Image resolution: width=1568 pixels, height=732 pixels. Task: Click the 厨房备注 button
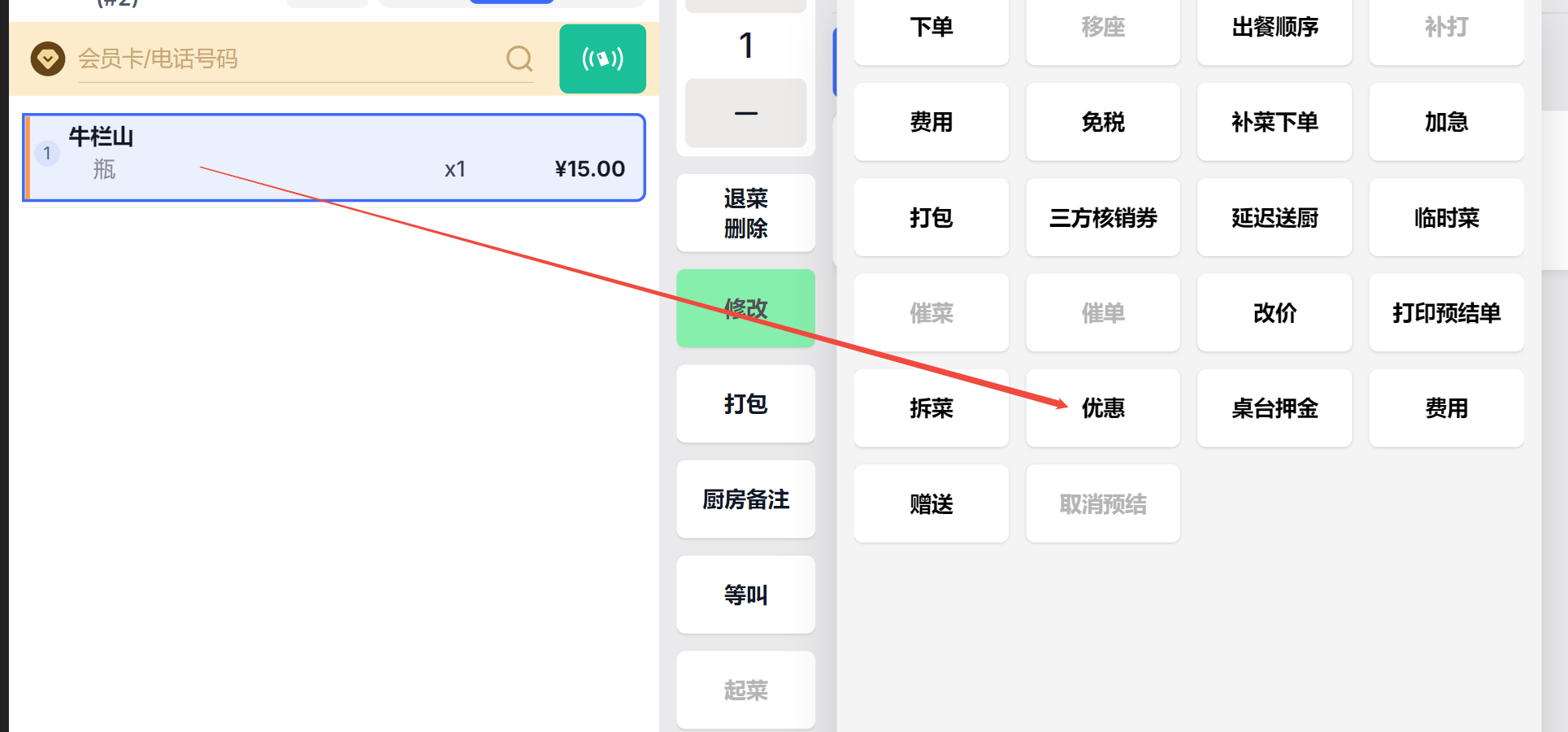point(745,499)
